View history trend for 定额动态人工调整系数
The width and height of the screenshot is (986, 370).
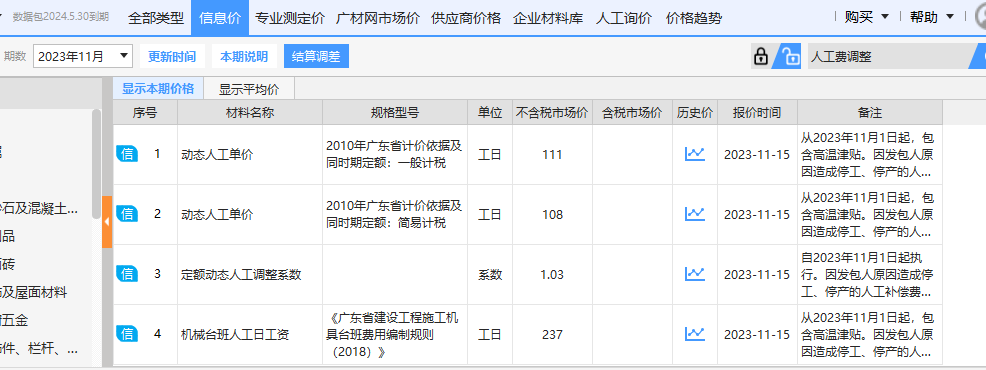coord(695,274)
